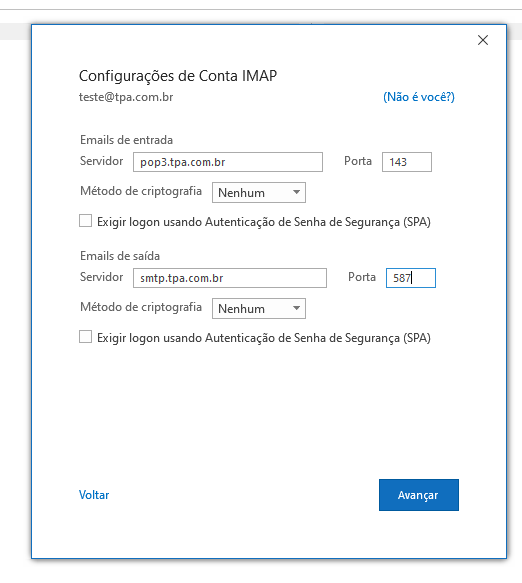Screen dimensions: 522x583
Task: Open the incoming mail encryption method dropdown
Action: click(259, 193)
